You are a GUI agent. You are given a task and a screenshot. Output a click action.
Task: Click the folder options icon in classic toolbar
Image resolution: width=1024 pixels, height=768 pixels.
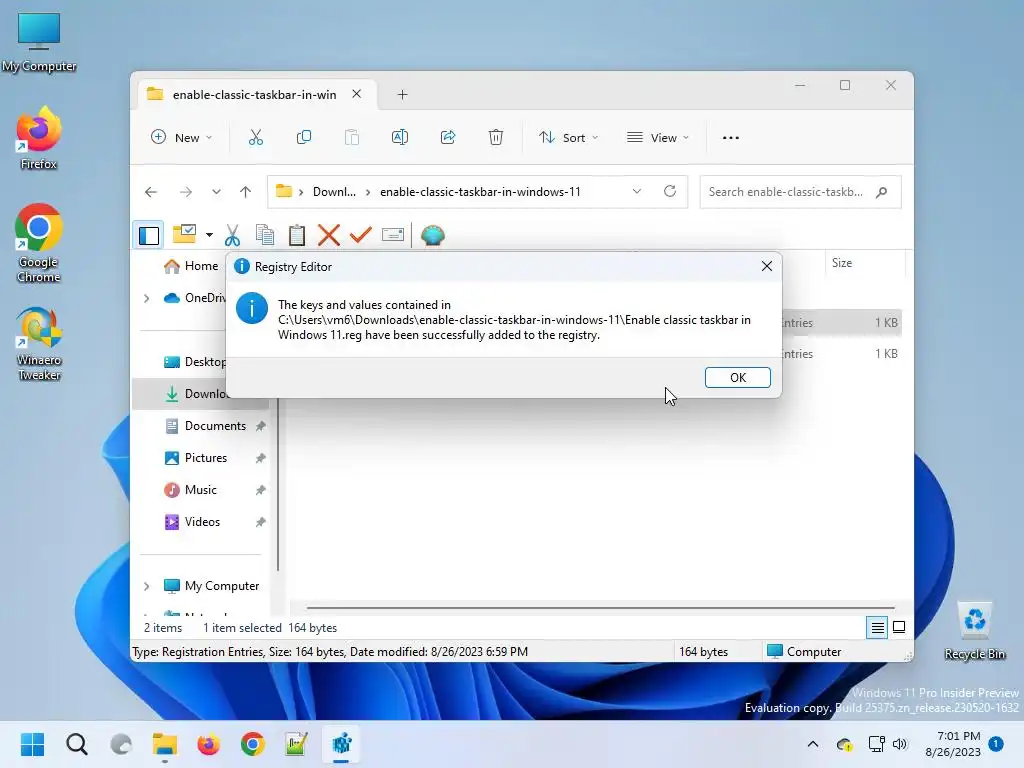185,234
